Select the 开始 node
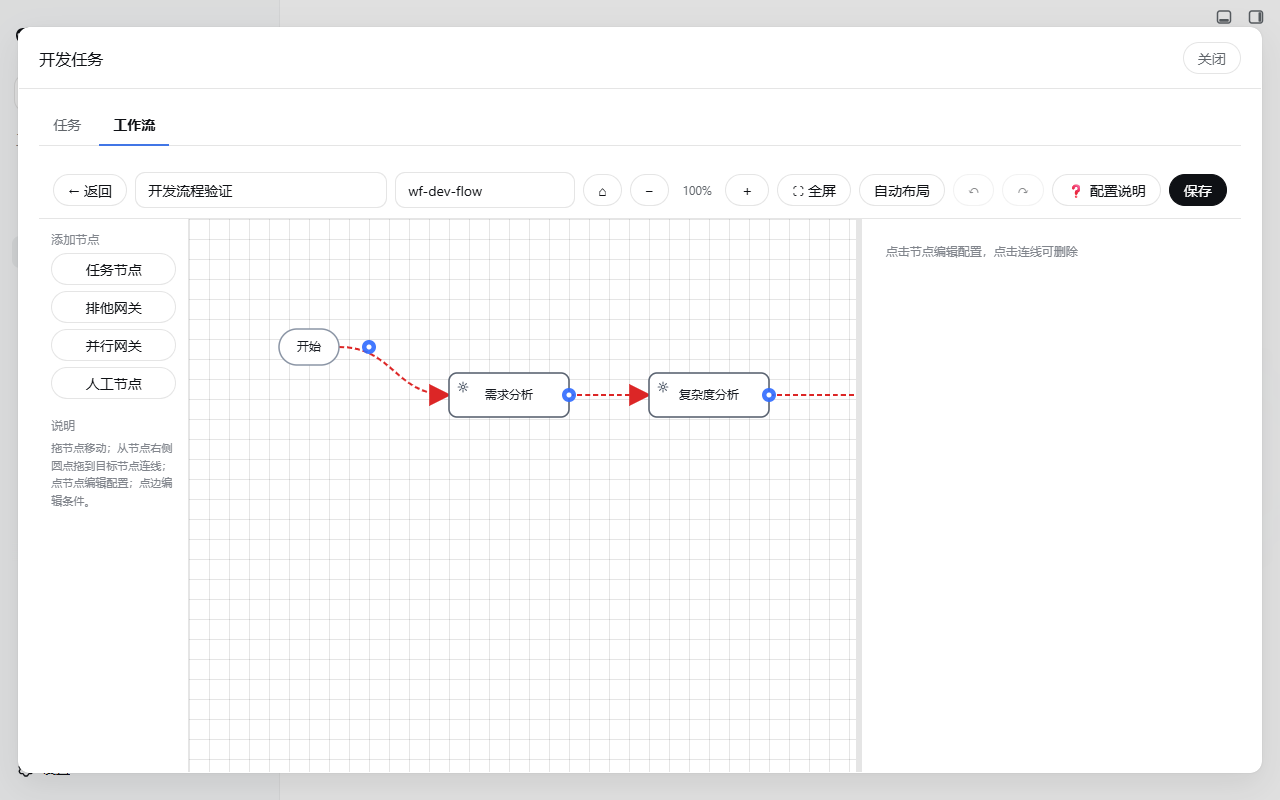Image resolution: width=1280 pixels, height=800 pixels. point(309,347)
